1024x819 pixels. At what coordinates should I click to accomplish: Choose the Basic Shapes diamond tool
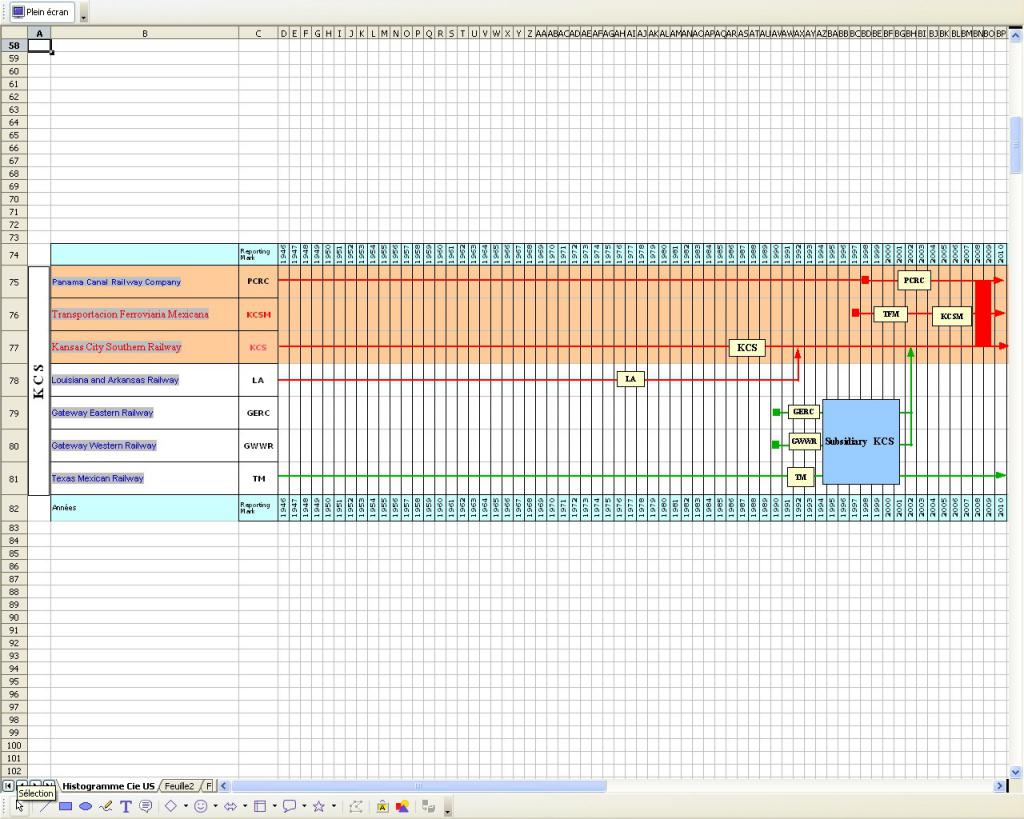pos(170,807)
